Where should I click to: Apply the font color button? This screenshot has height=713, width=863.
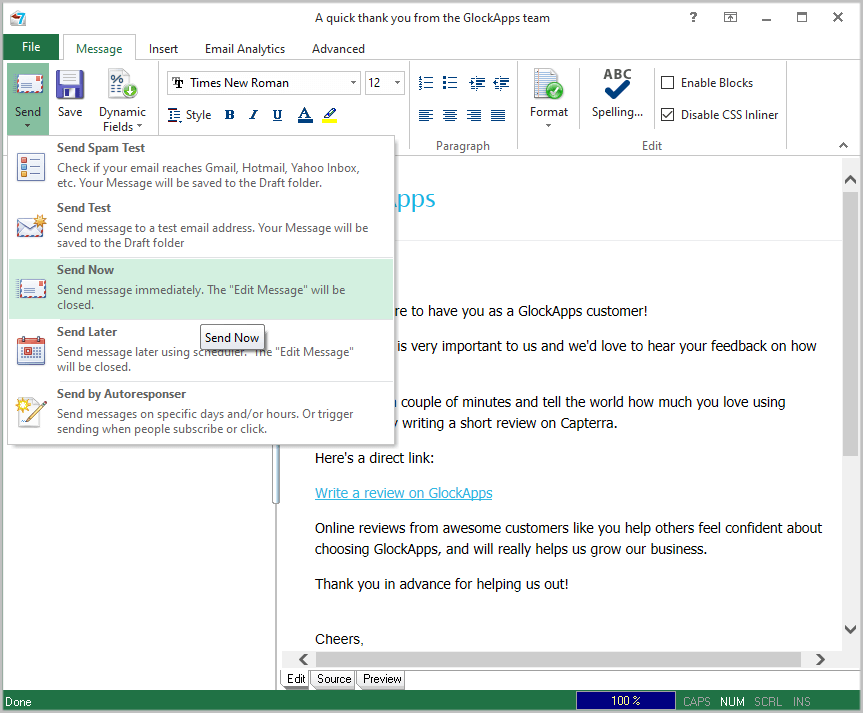[305, 115]
